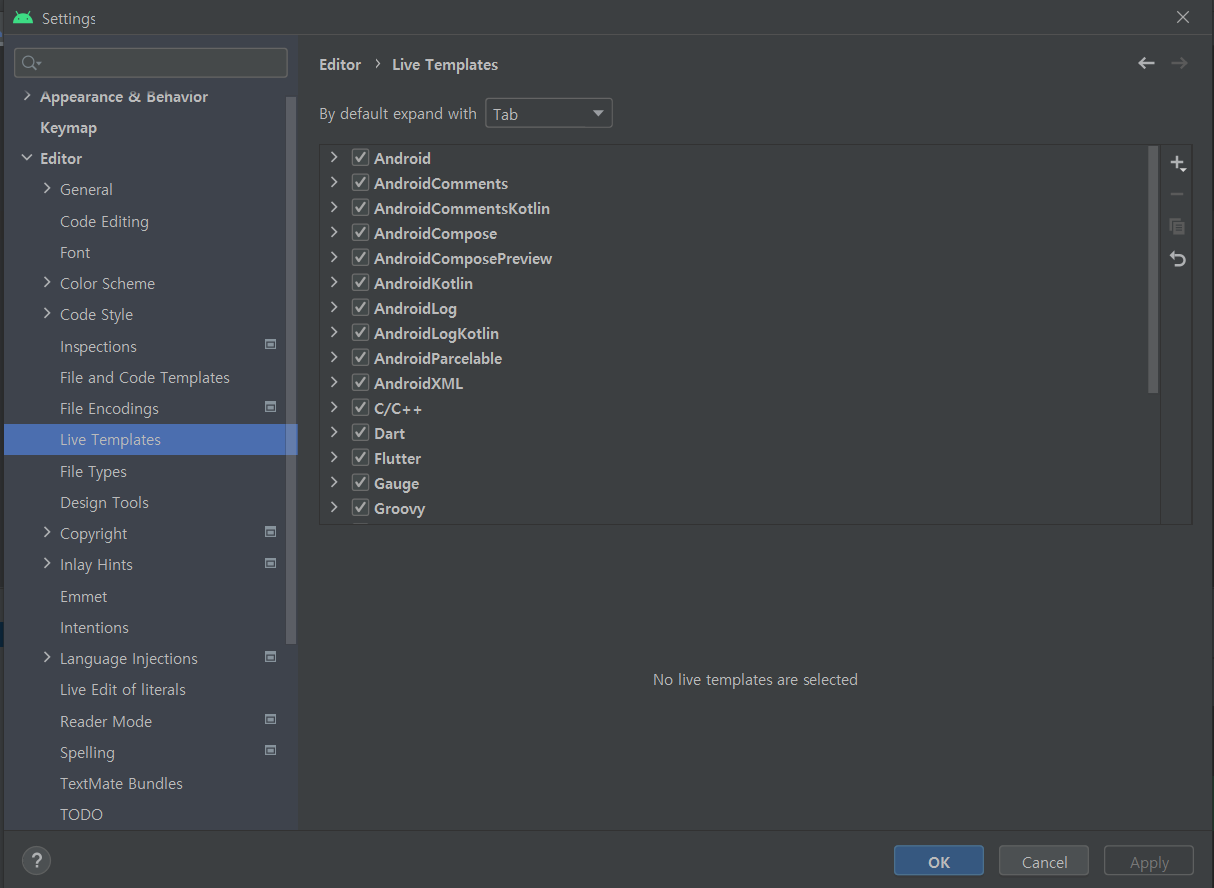Expand the AndroidParcelable group arrow

coord(334,358)
